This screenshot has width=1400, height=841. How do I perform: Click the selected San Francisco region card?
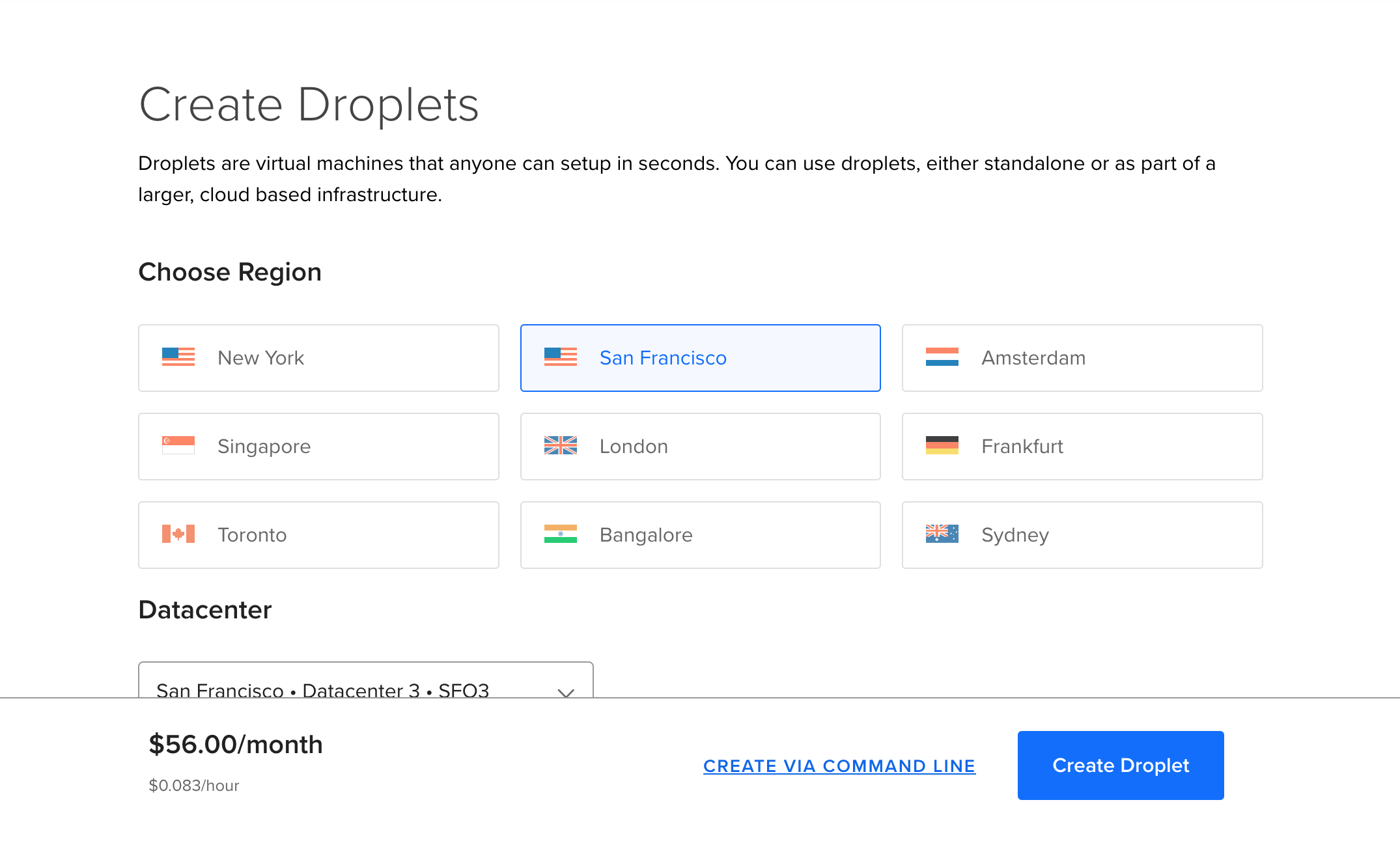click(700, 358)
